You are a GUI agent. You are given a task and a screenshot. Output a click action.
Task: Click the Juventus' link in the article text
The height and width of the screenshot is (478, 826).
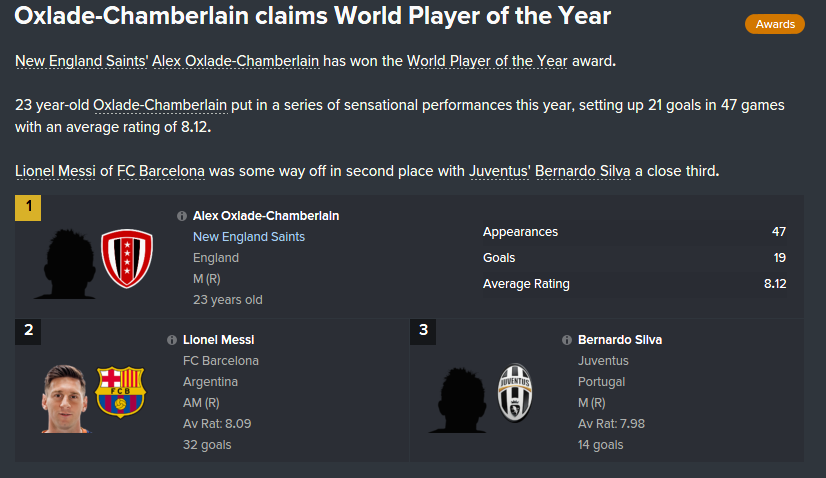tap(499, 171)
